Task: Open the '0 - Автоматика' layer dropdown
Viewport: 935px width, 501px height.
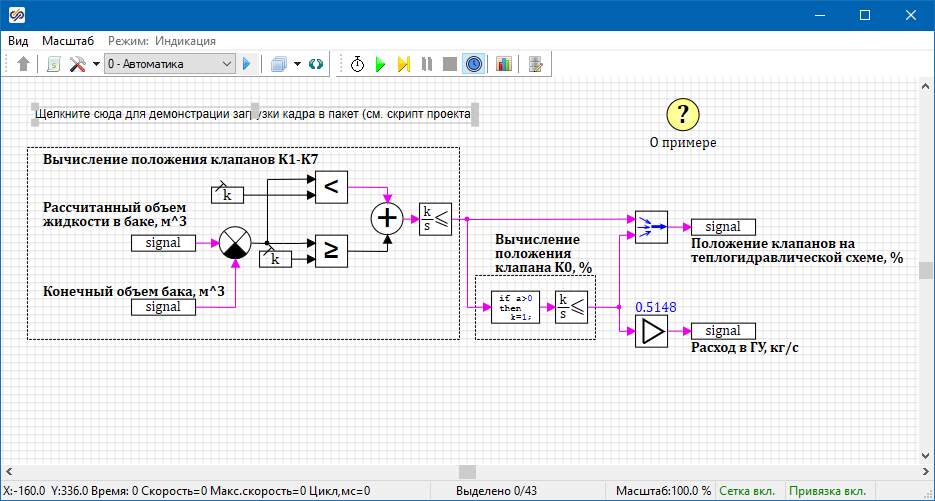Action: pos(169,64)
